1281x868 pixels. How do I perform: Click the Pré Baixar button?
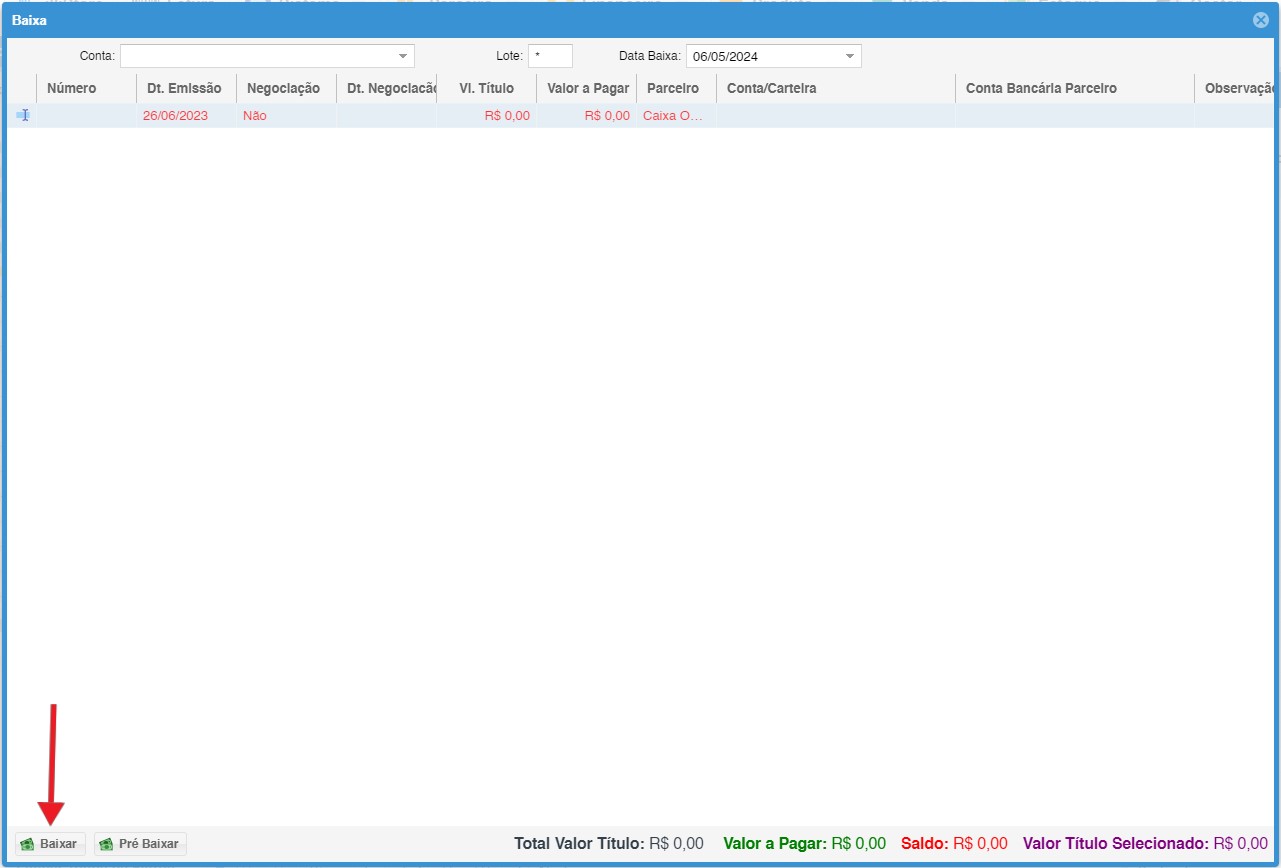tap(140, 844)
